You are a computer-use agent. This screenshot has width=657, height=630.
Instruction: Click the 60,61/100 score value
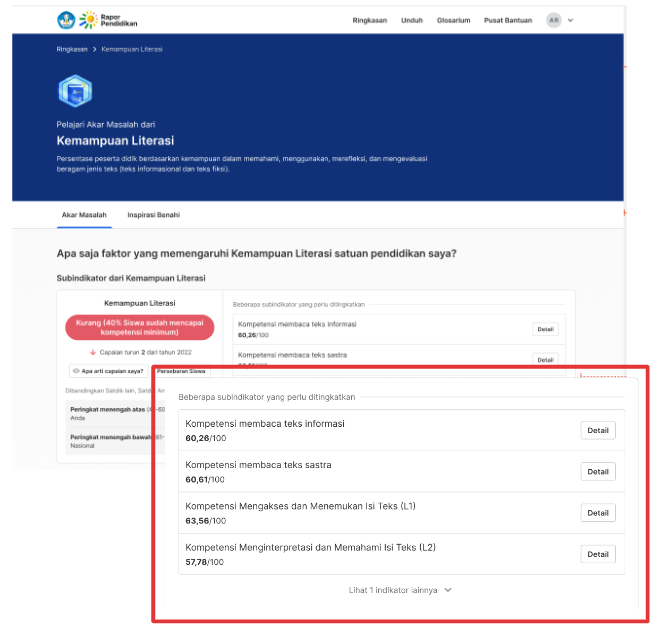coord(205,480)
